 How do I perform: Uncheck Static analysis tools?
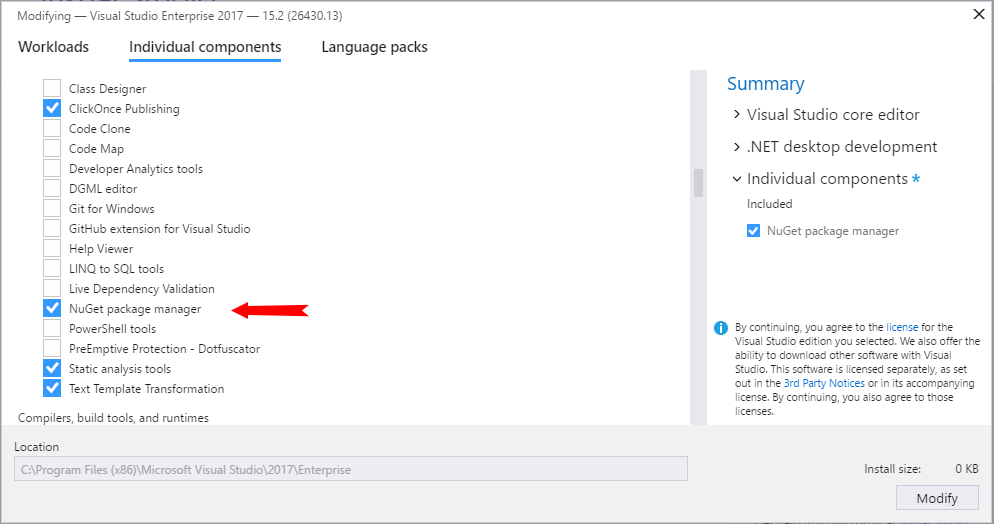point(52,368)
